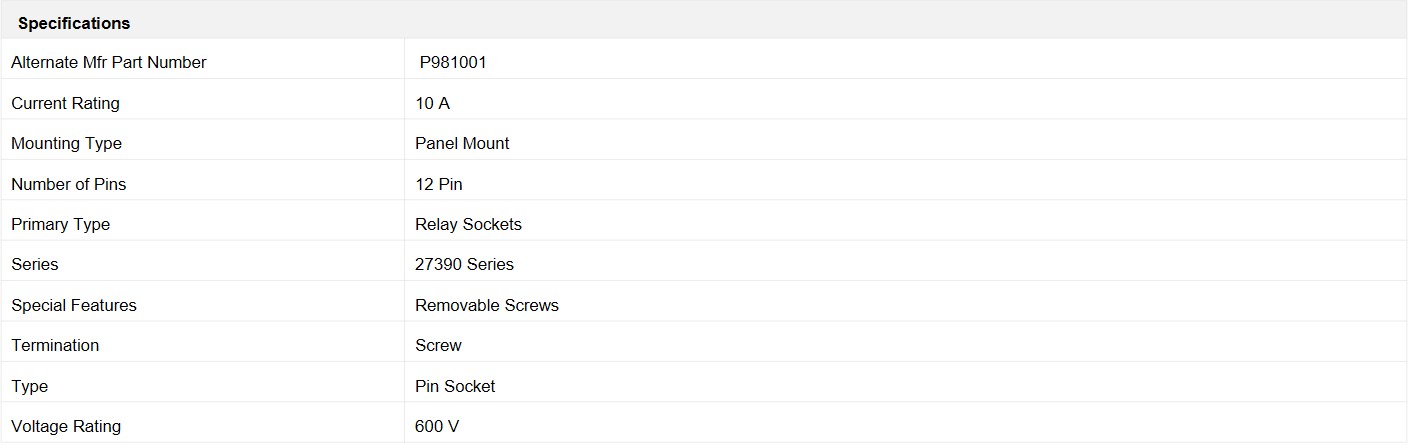Screen dimensions: 1408x448
Task: Click the 10 A current value
Action: pyautogui.click(x=433, y=103)
